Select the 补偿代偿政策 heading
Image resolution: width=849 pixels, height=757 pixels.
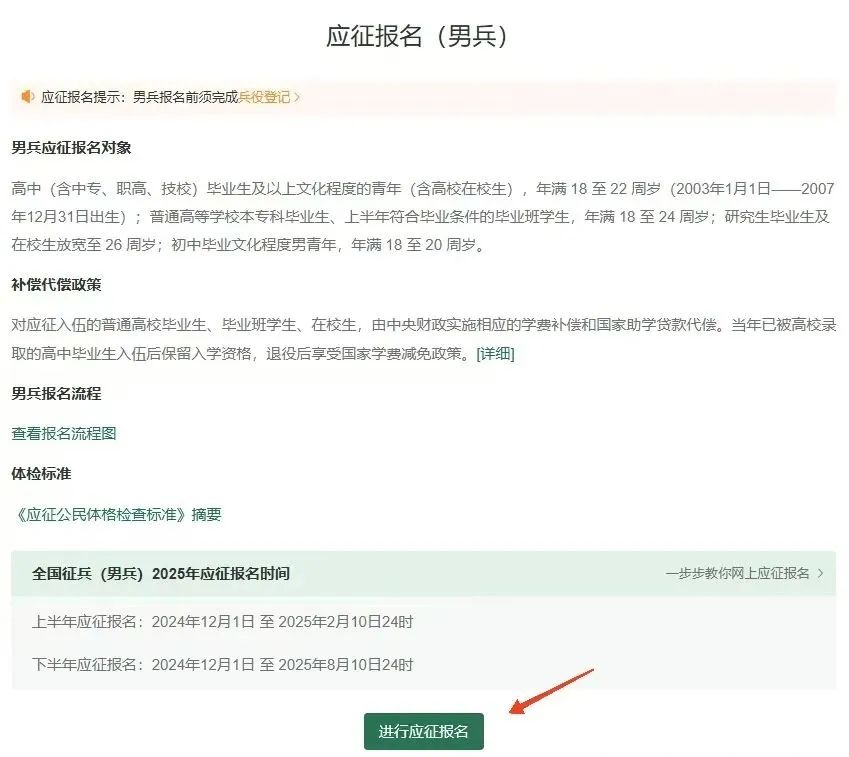tap(56, 285)
